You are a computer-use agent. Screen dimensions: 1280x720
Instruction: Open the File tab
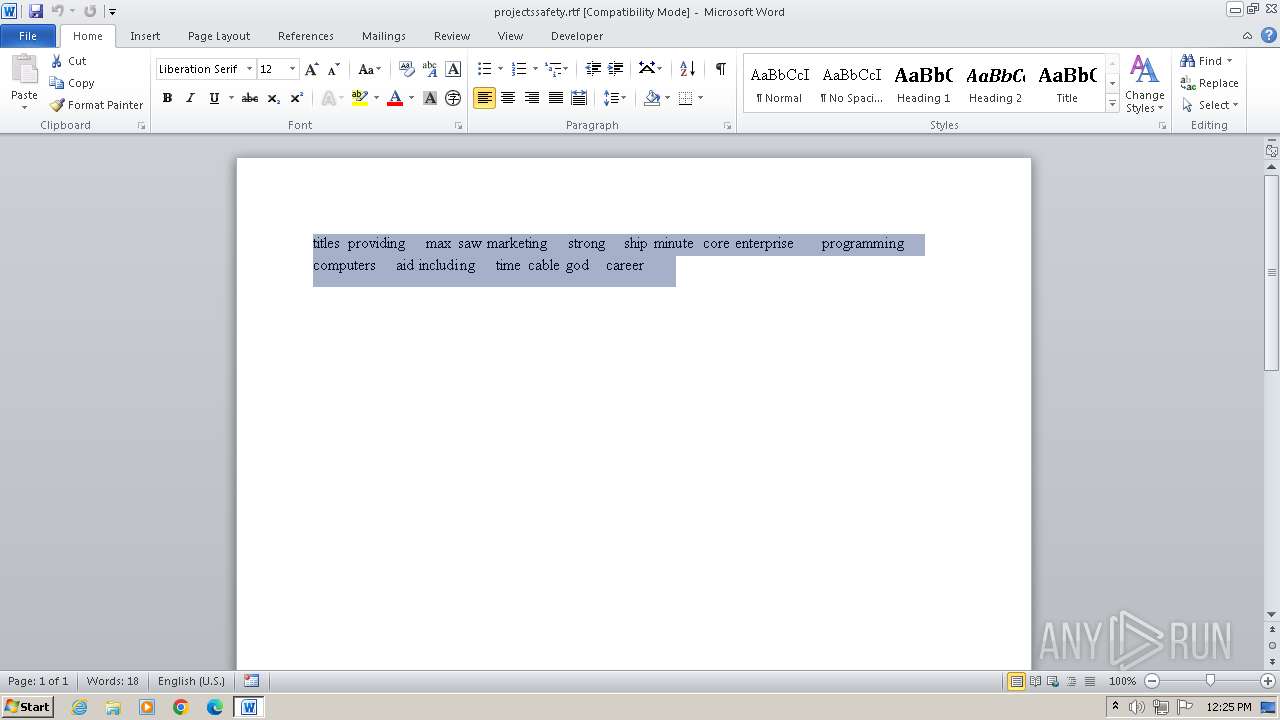pos(28,36)
